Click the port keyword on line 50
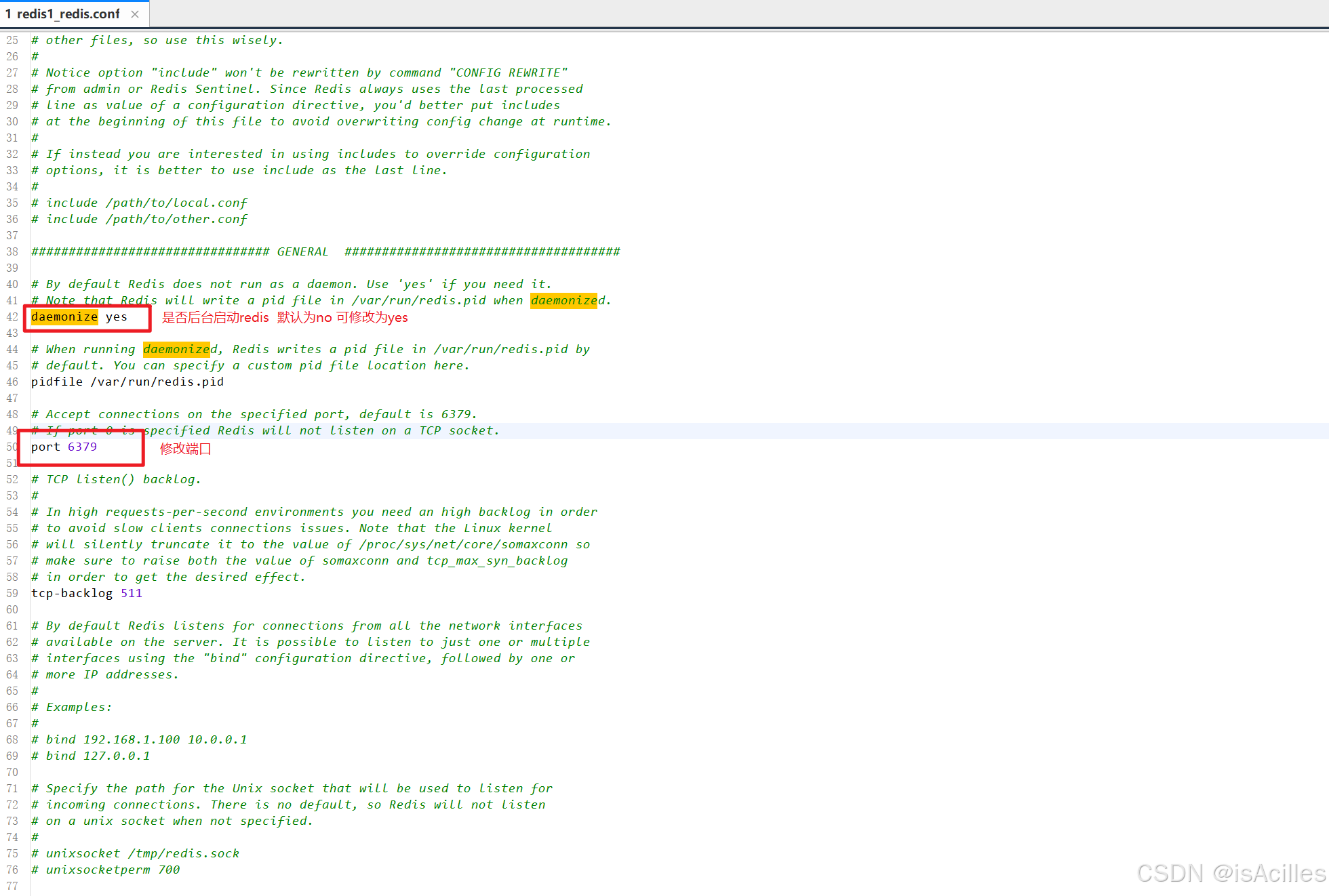 [x=45, y=447]
